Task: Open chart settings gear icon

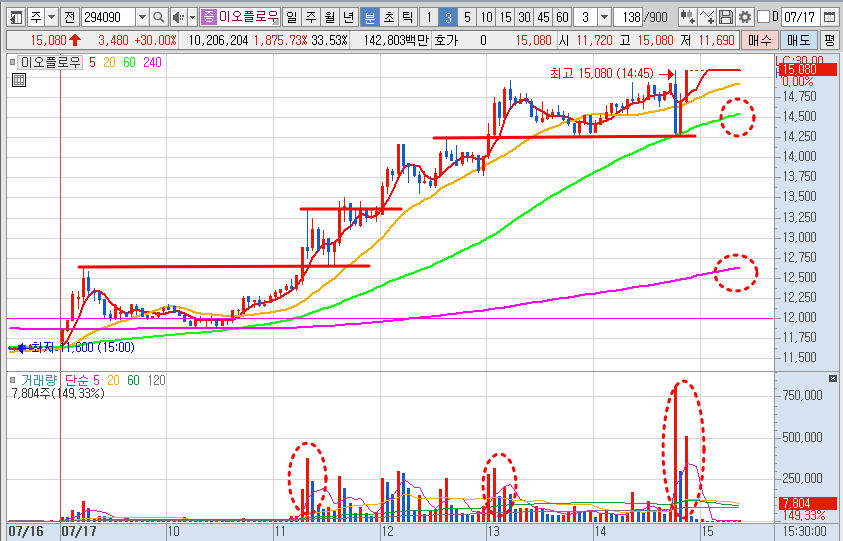Action: 745,18
